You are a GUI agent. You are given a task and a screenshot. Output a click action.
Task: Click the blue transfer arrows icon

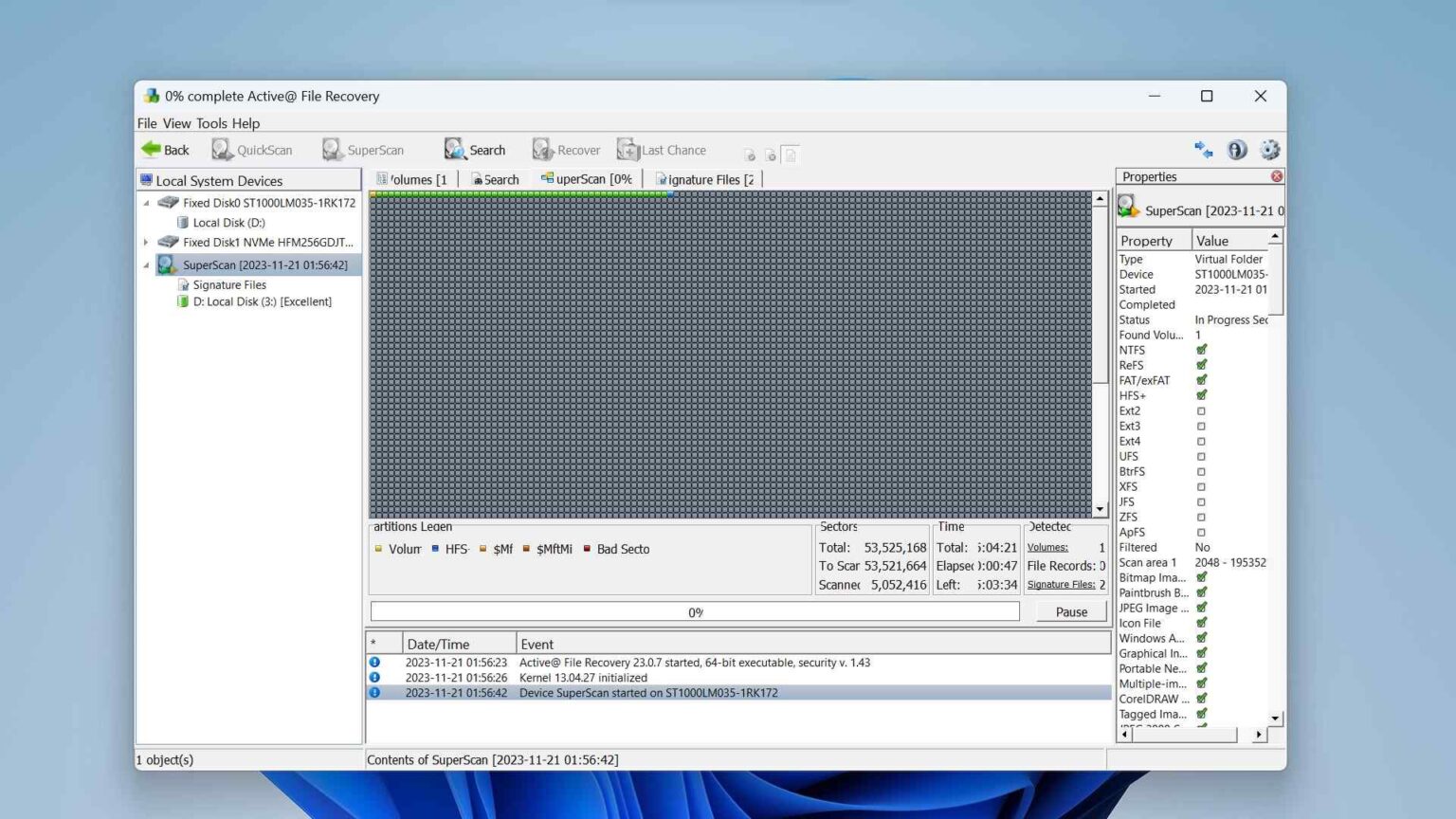1203,149
